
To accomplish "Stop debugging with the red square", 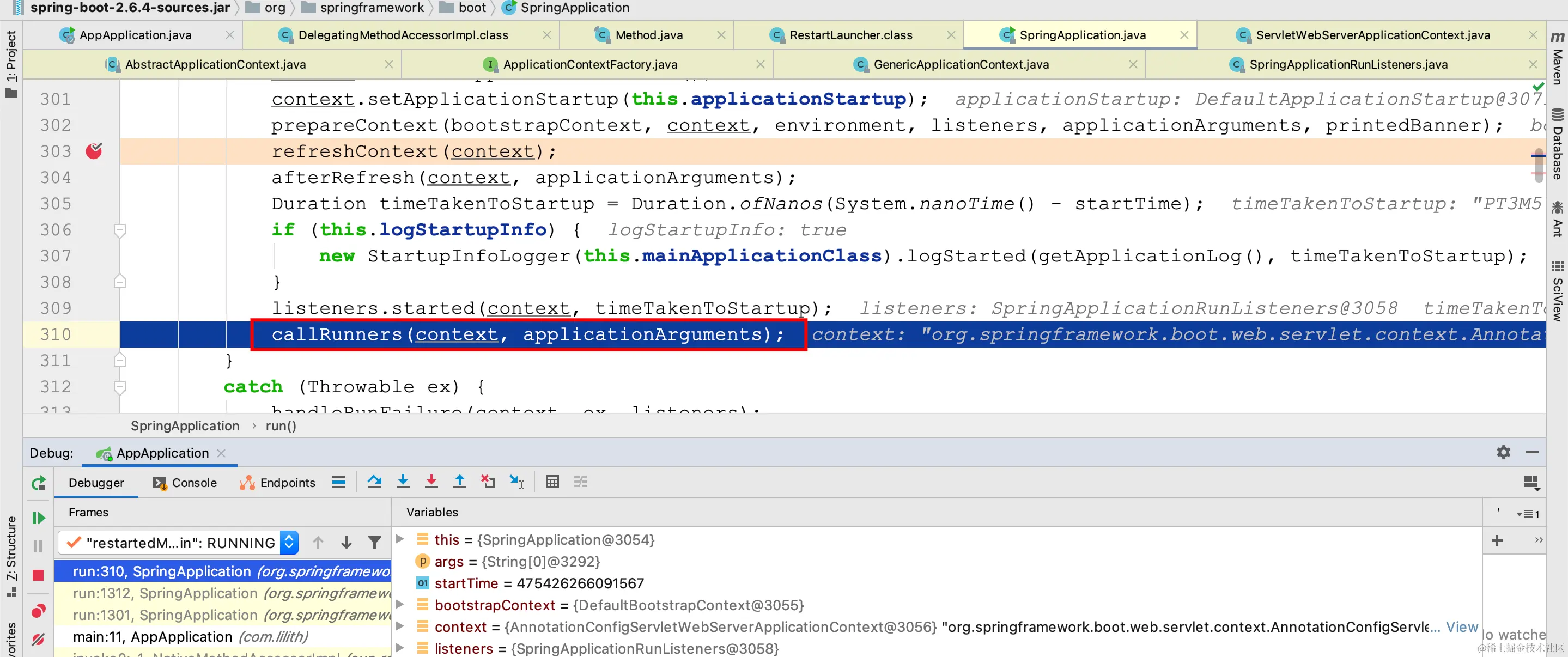I will (38, 575).
